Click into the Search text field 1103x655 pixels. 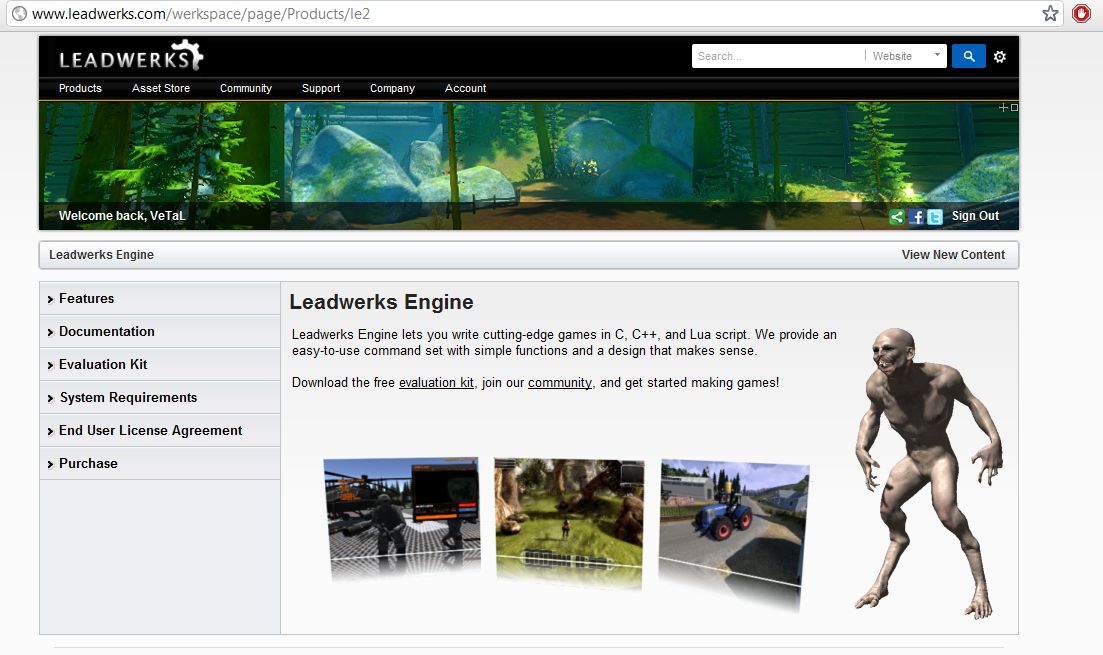(x=778, y=56)
